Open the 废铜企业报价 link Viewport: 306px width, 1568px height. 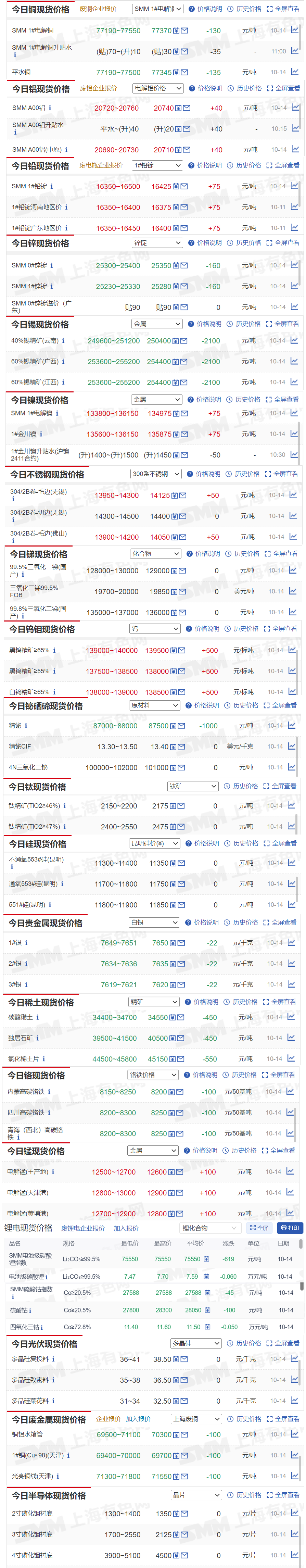[98, 9]
